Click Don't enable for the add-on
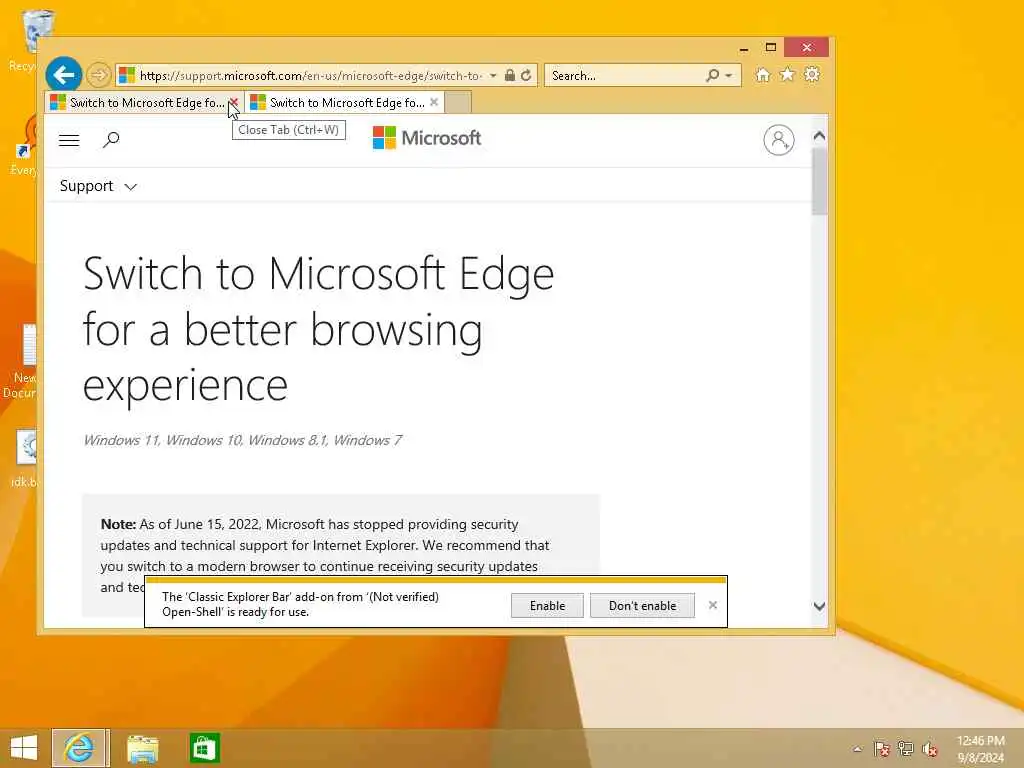This screenshot has height=768, width=1024. point(642,605)
